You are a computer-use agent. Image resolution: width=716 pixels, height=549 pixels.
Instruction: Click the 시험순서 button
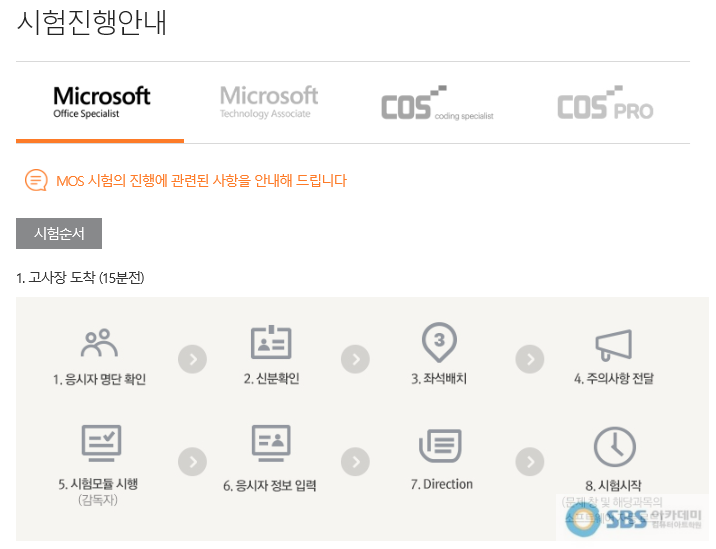point(59,233)
